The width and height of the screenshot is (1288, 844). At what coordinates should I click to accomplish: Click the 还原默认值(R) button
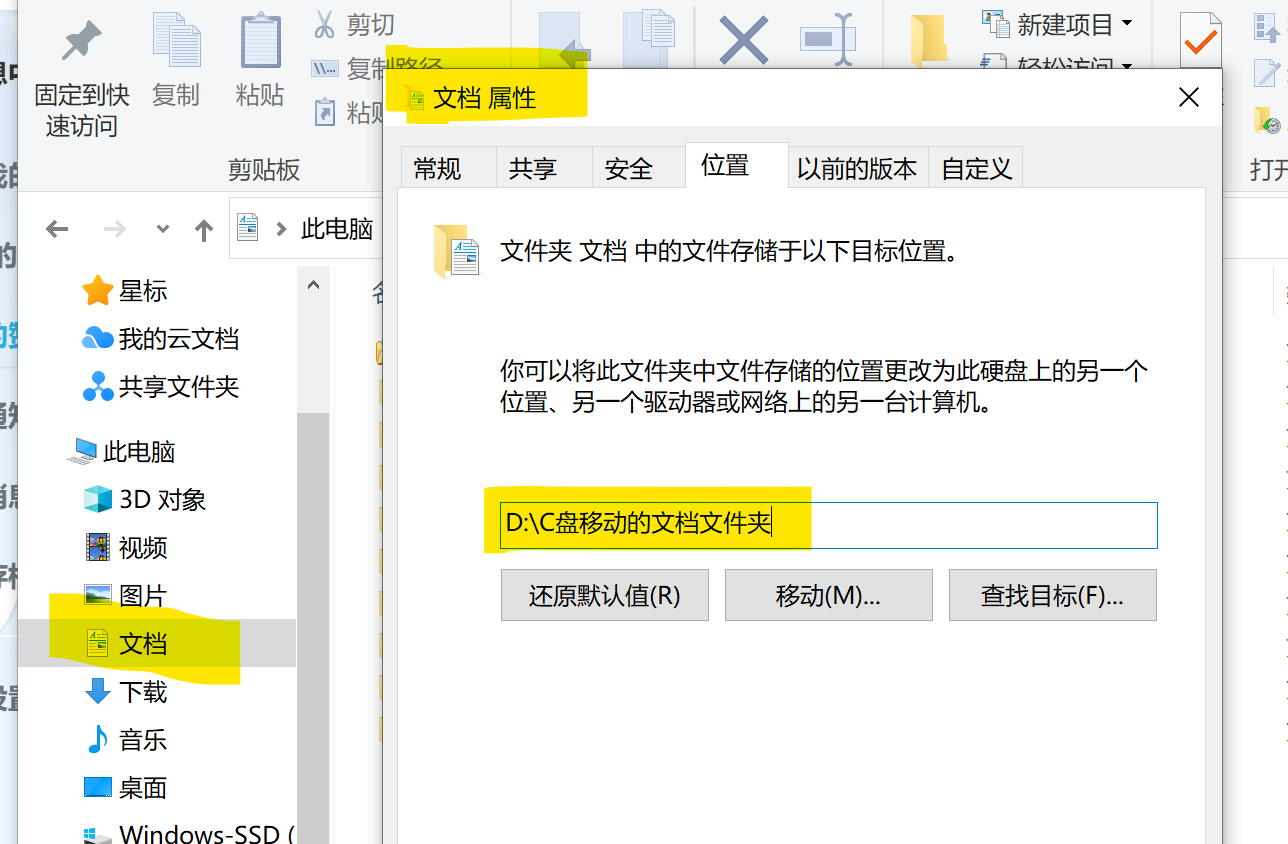coord(605,596)
